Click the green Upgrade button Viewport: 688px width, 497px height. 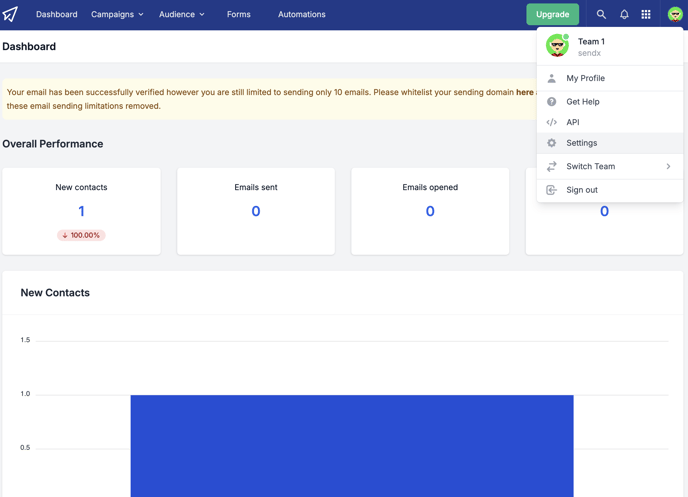(552, 14)
